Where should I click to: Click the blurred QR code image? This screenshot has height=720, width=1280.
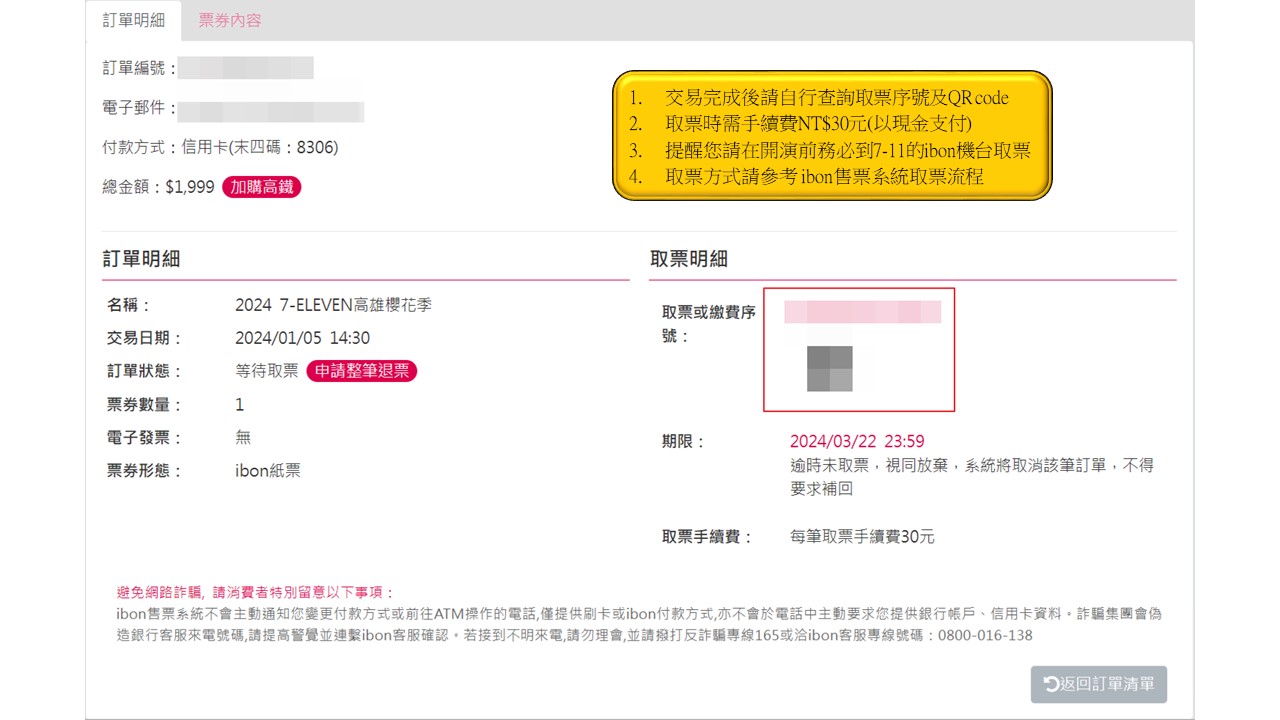tap(829, 369)
